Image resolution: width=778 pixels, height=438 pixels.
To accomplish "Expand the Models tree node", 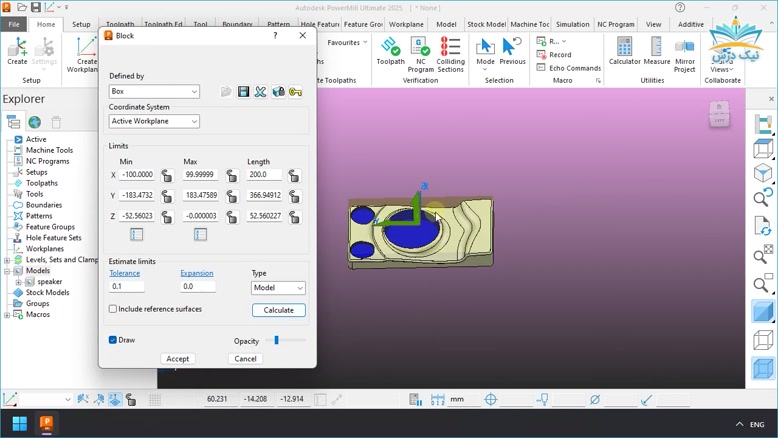I will click(x=7, y=271).
